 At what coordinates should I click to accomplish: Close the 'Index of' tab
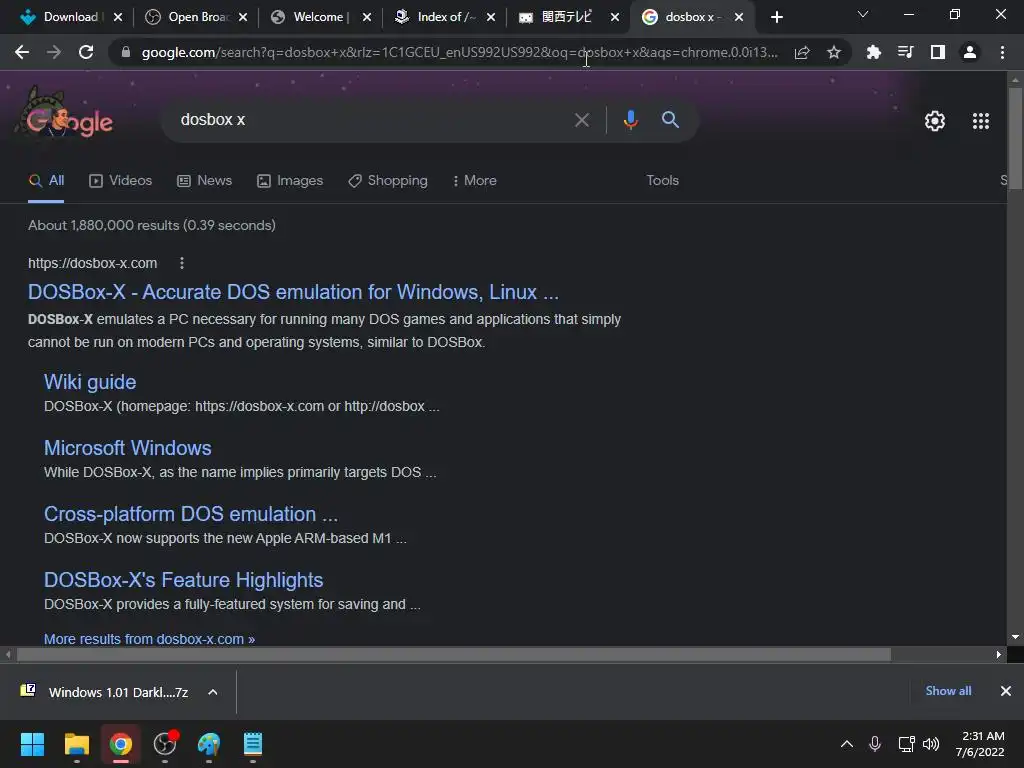(x=491, y=17)
